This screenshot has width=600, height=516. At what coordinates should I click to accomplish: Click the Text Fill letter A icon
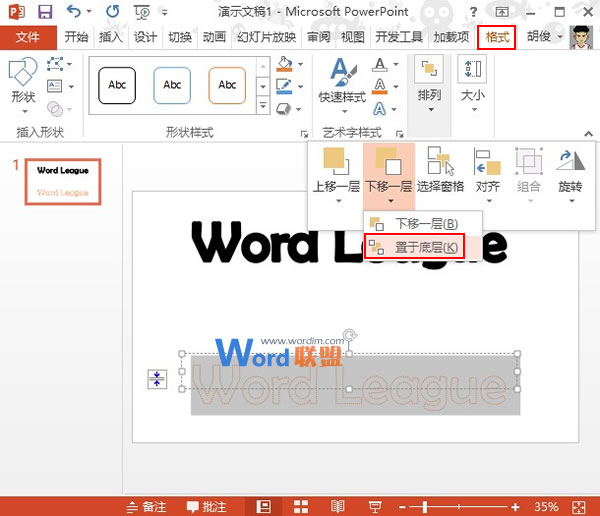click(x=380, y=64)
